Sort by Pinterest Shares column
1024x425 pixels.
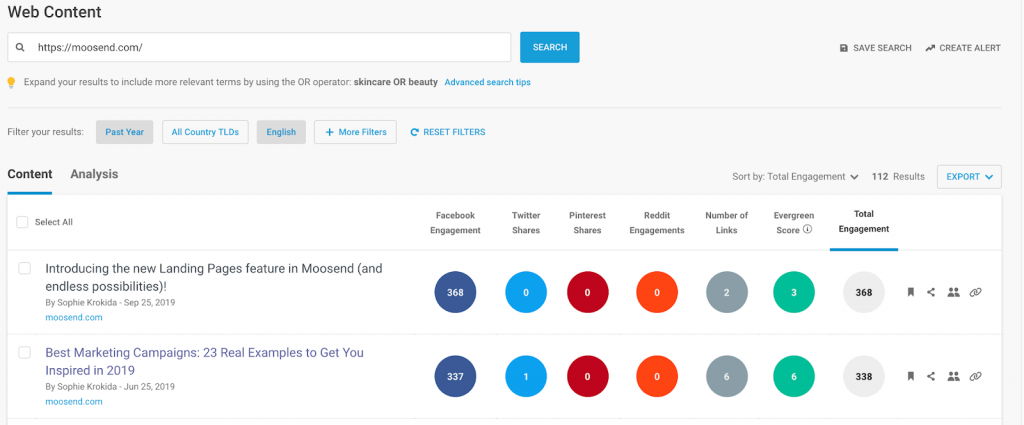pos(587,223)
